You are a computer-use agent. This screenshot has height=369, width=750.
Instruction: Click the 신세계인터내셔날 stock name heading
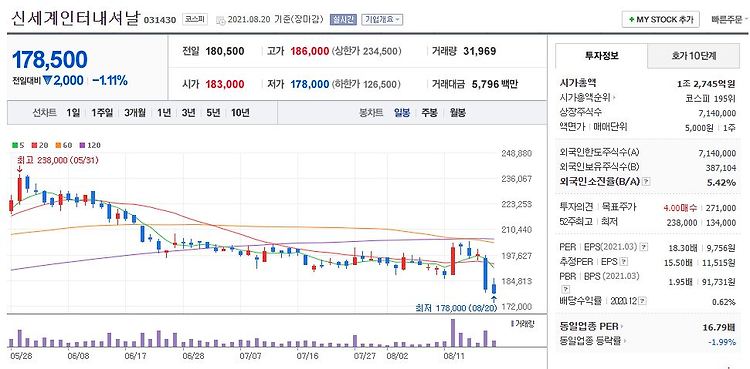click(x=76, y=19)
